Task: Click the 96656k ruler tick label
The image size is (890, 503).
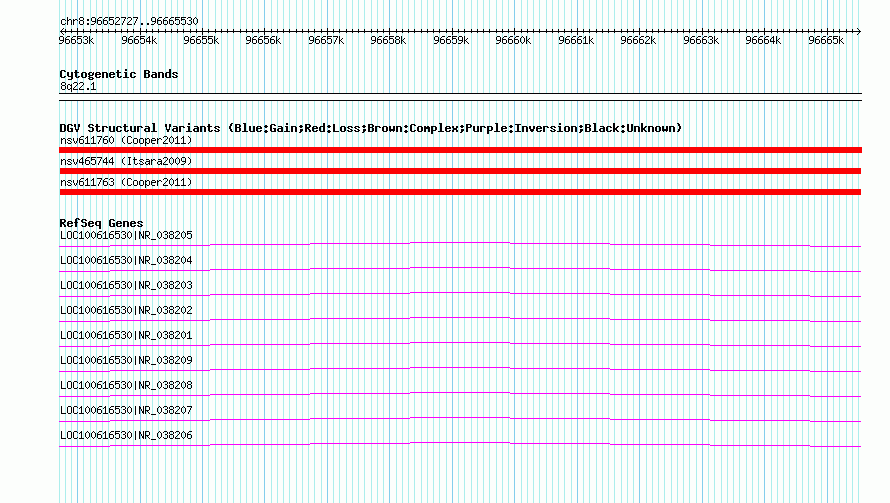Action: [x=263, y=40]
